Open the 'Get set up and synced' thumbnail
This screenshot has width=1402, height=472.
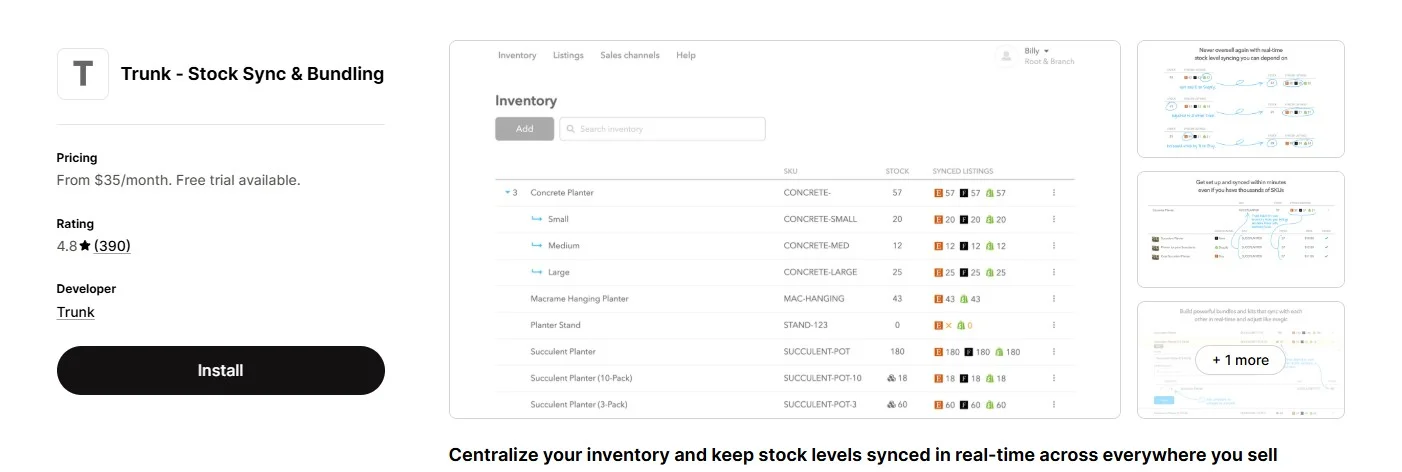click(1241, 230)
